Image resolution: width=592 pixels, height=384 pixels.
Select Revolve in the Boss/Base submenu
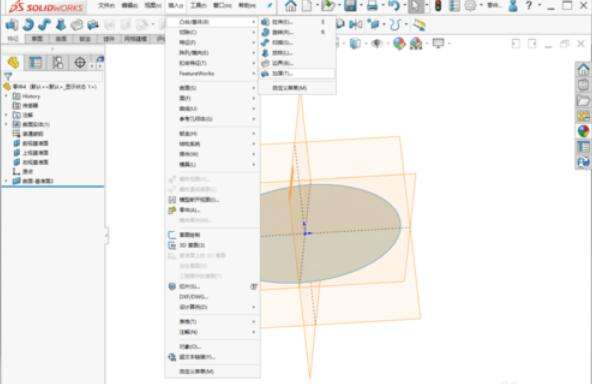297,32
